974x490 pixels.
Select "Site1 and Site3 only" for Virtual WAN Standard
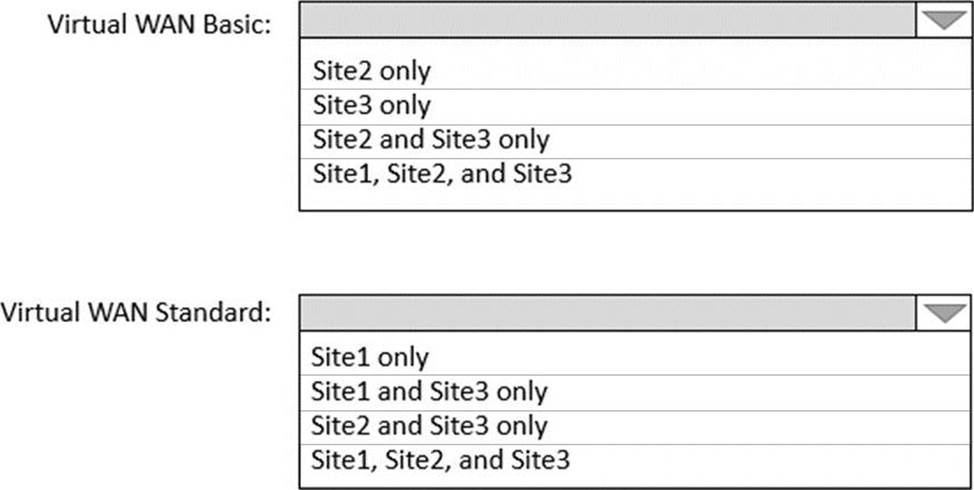point(430,392)
